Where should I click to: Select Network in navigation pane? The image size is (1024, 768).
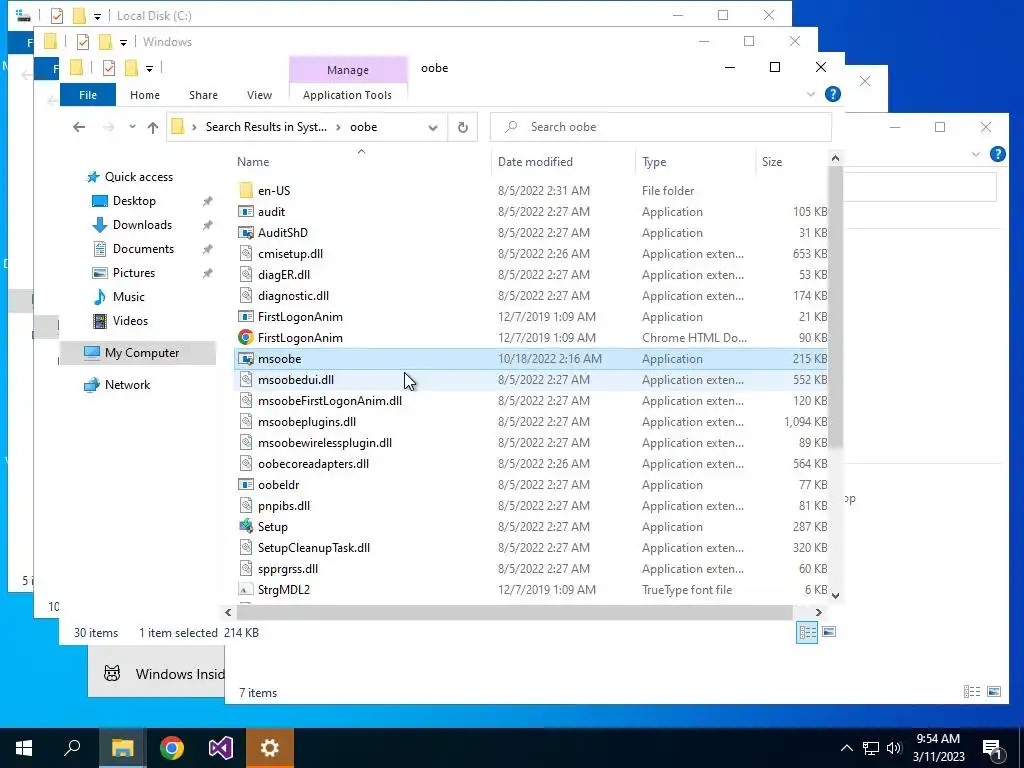click(x=127, y=385)
